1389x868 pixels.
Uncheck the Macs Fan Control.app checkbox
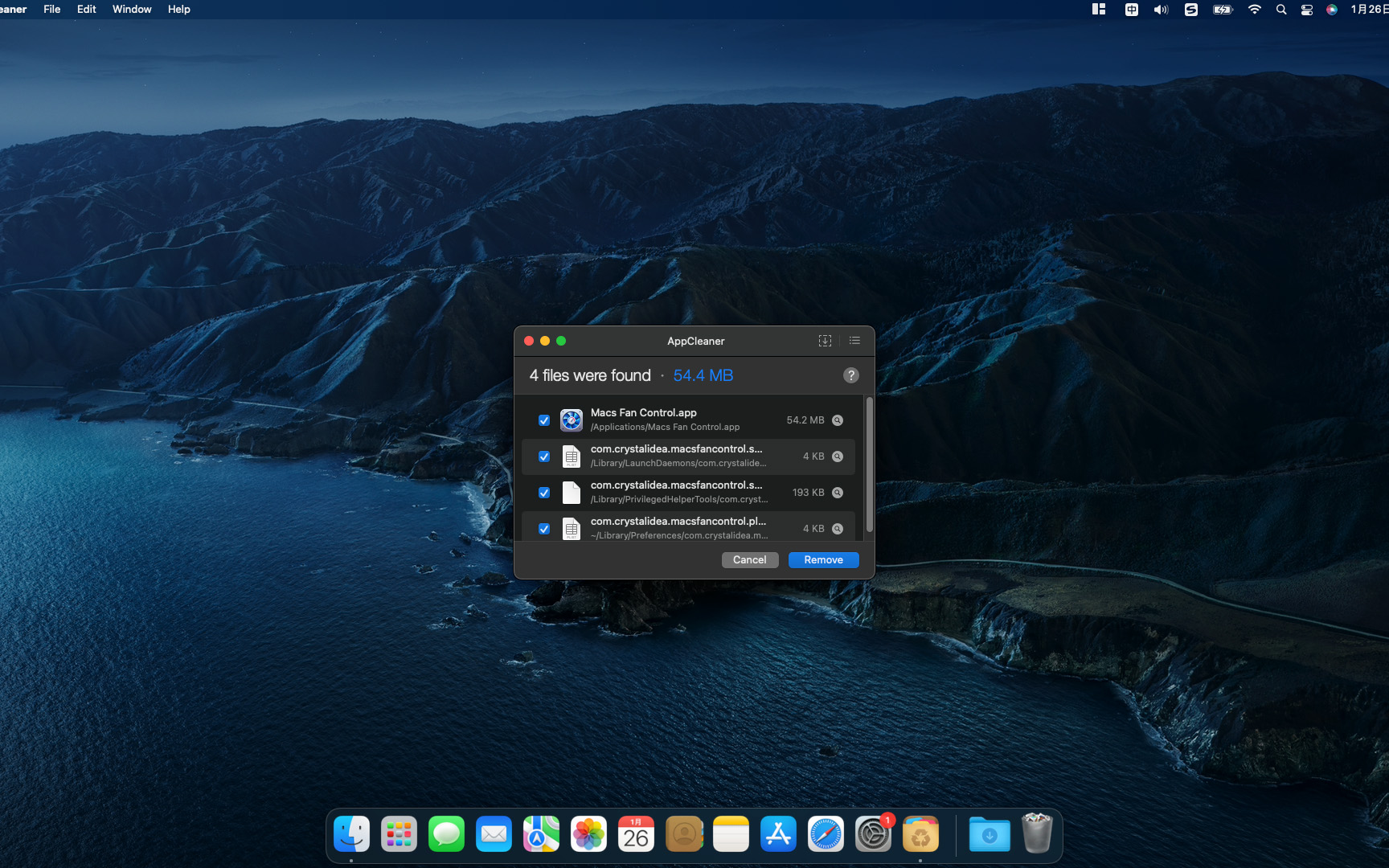click(x=544, y=420)
